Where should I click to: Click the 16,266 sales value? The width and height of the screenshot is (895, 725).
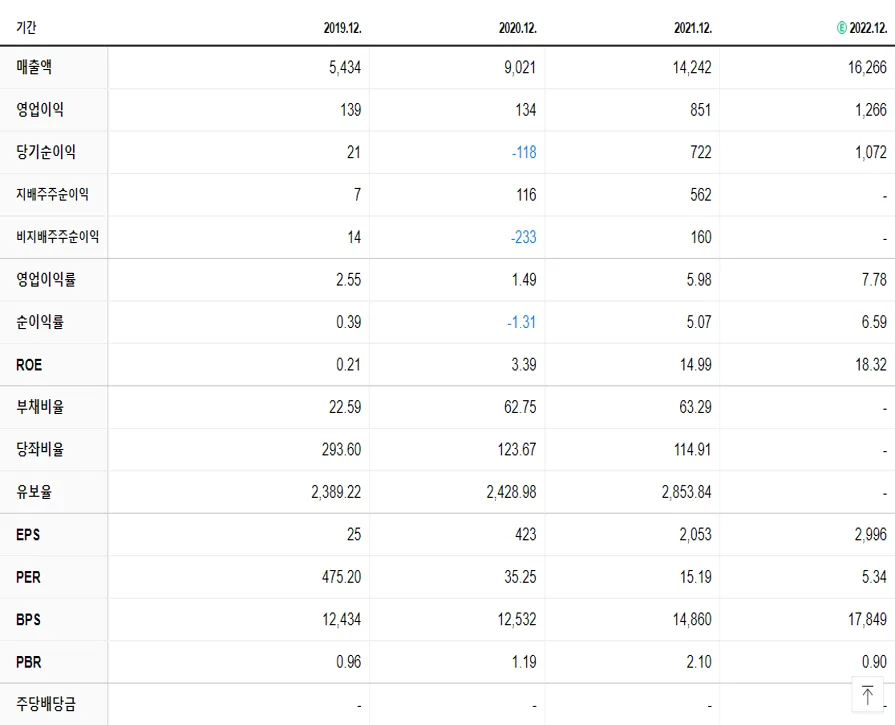click(867, 67)
